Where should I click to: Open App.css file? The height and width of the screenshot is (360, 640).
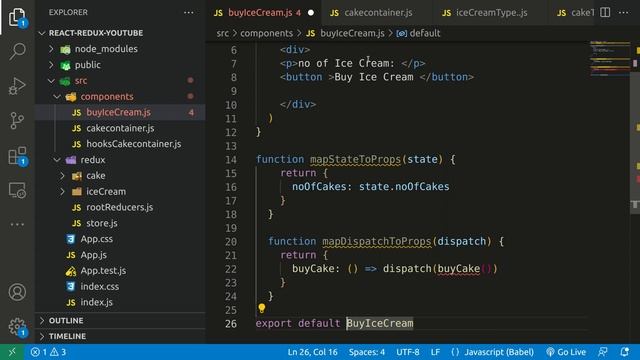pyautogui.click(x=96, y=239)
